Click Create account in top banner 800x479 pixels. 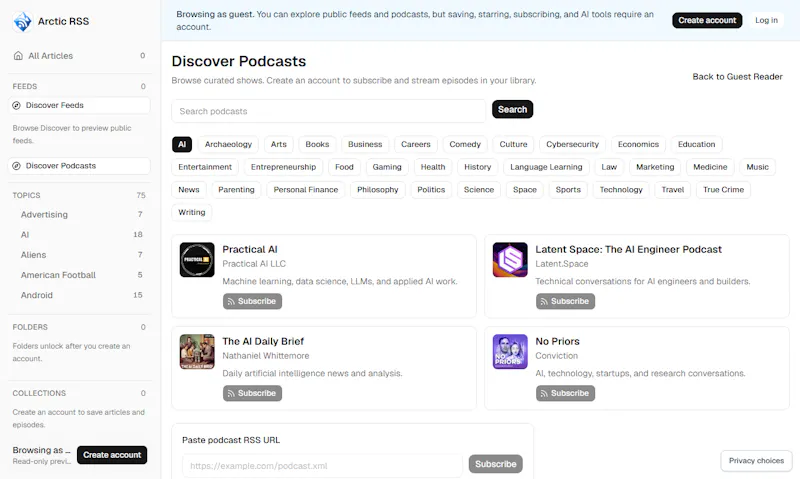[707, 20]
